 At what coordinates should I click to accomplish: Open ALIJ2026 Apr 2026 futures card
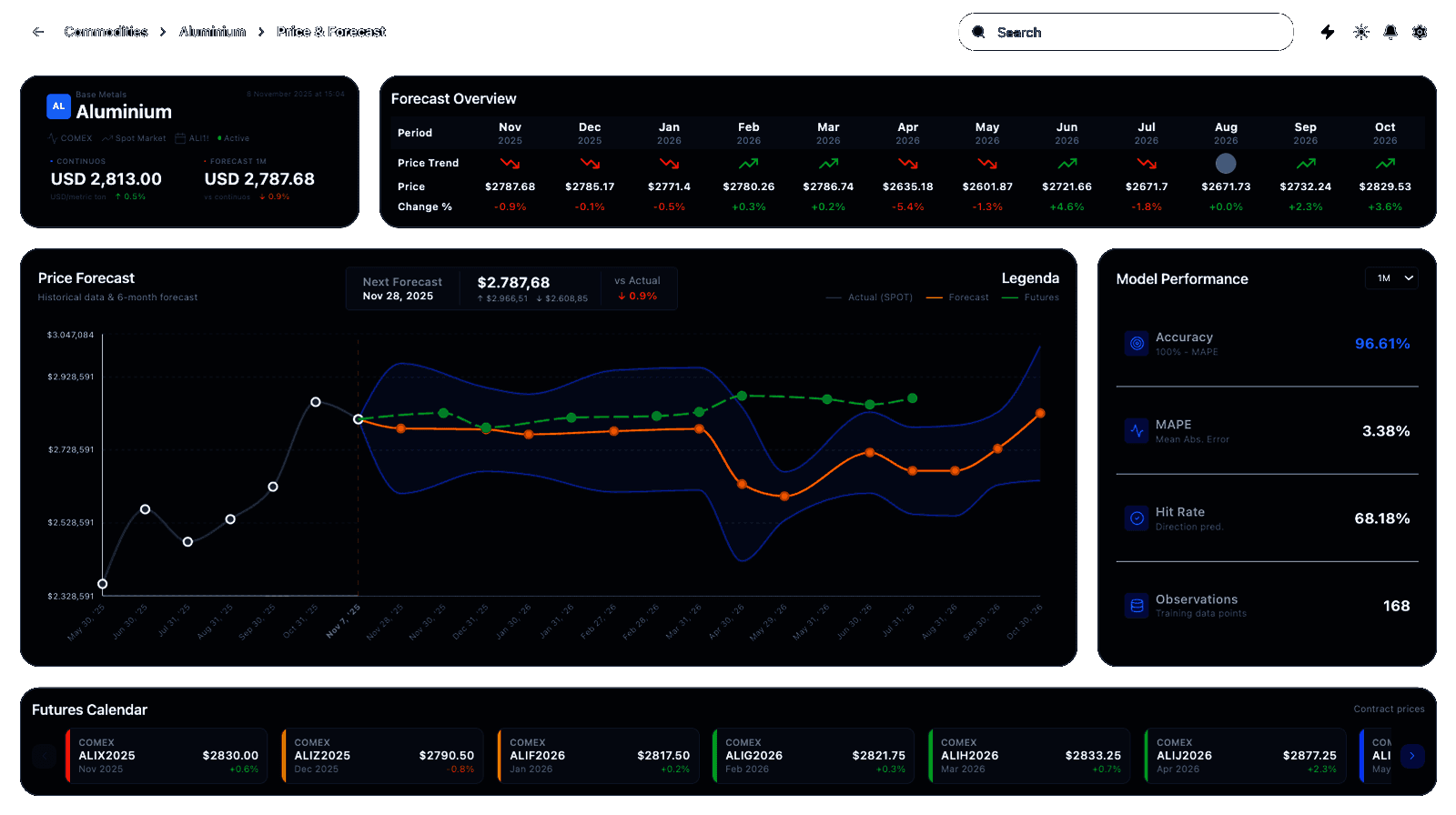pyautogui.click(x=1245, y=755)
